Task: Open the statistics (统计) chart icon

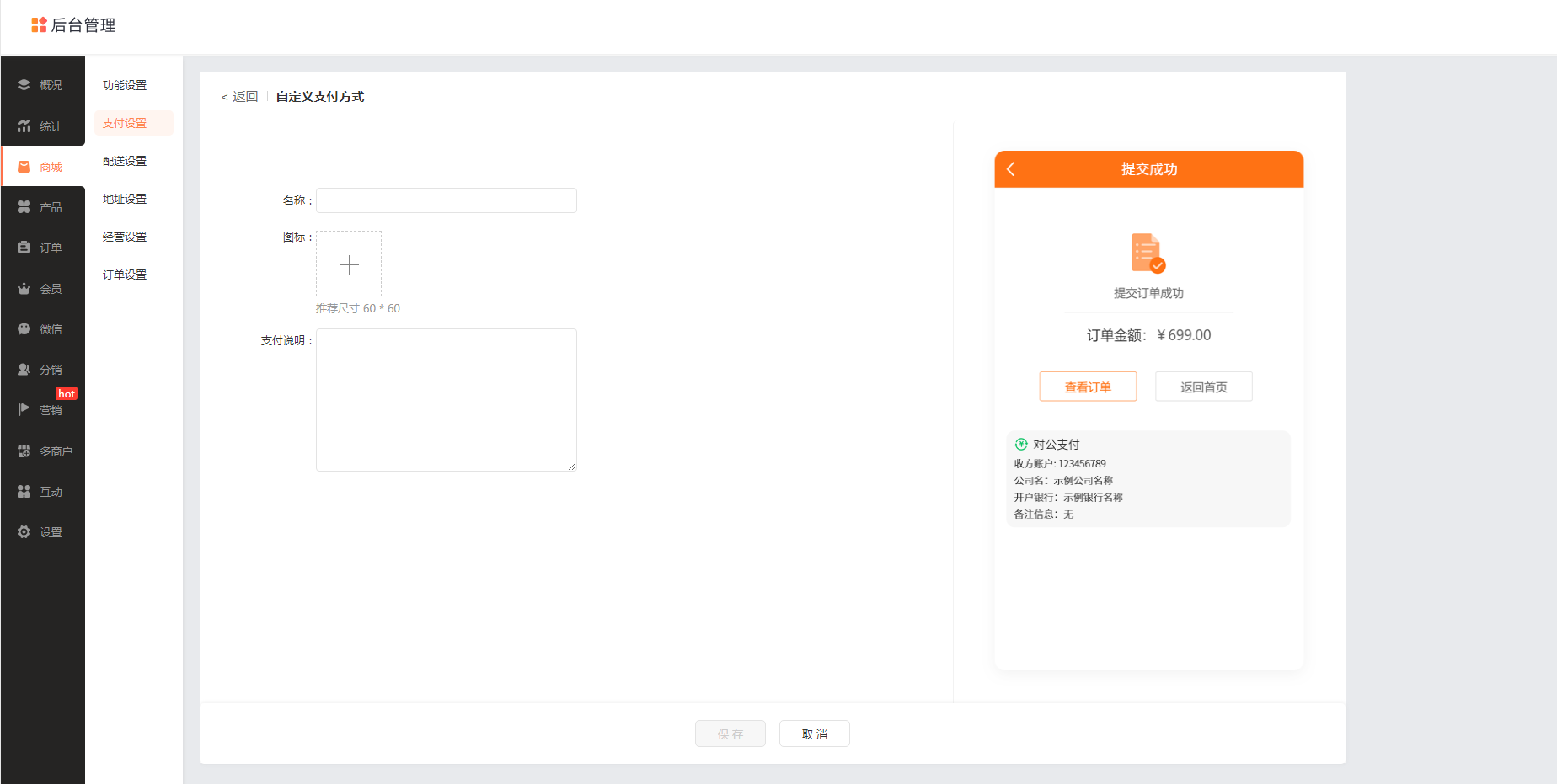Action: [x=24, y=126]
